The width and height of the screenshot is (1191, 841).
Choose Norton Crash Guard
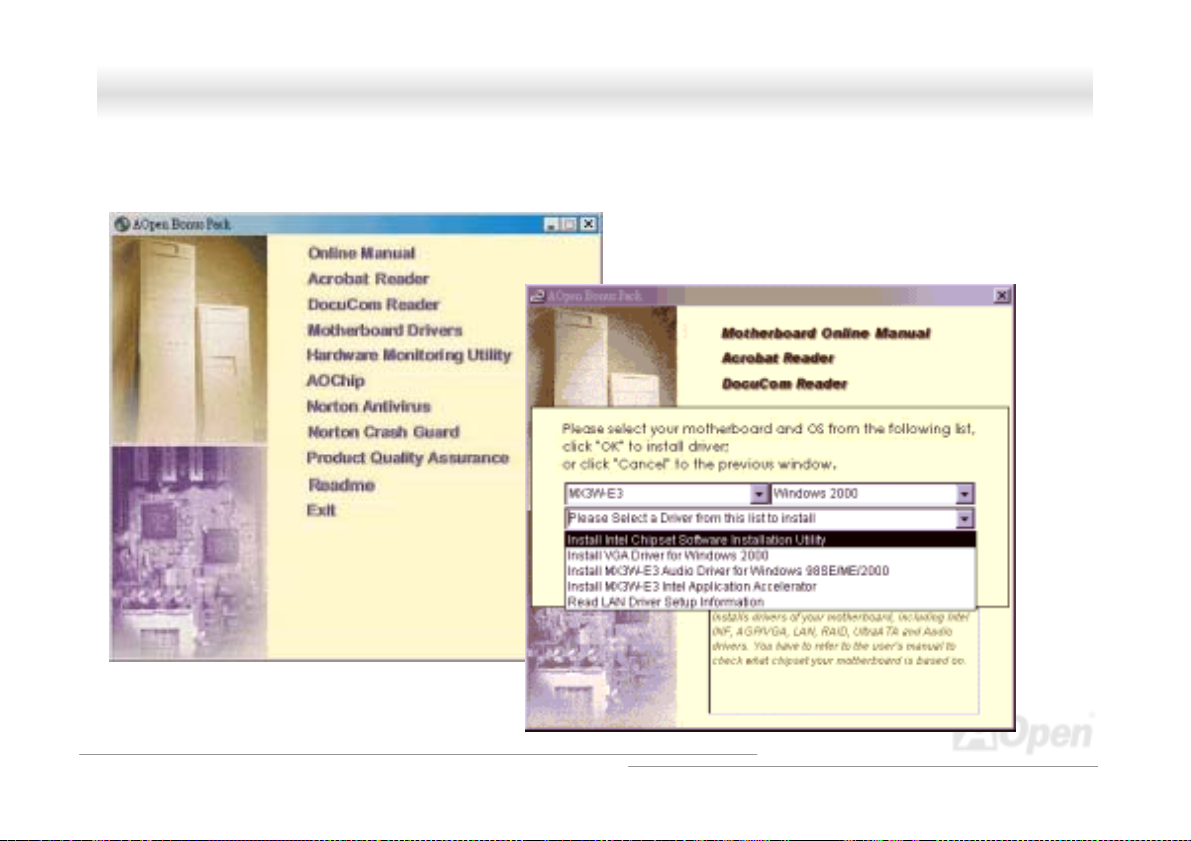(383, 432)
